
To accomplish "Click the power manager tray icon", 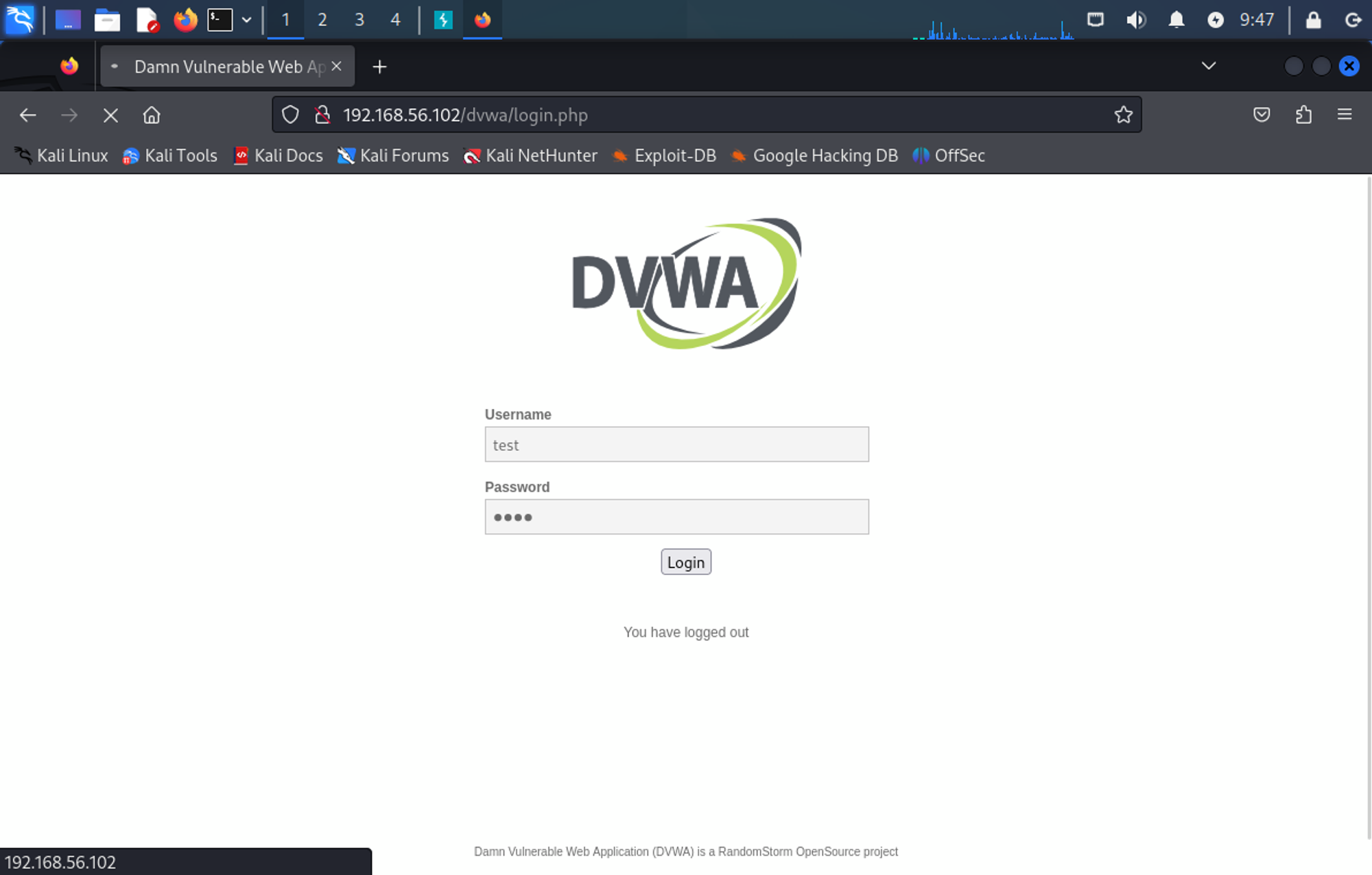I will click(x=1216, y=20).
